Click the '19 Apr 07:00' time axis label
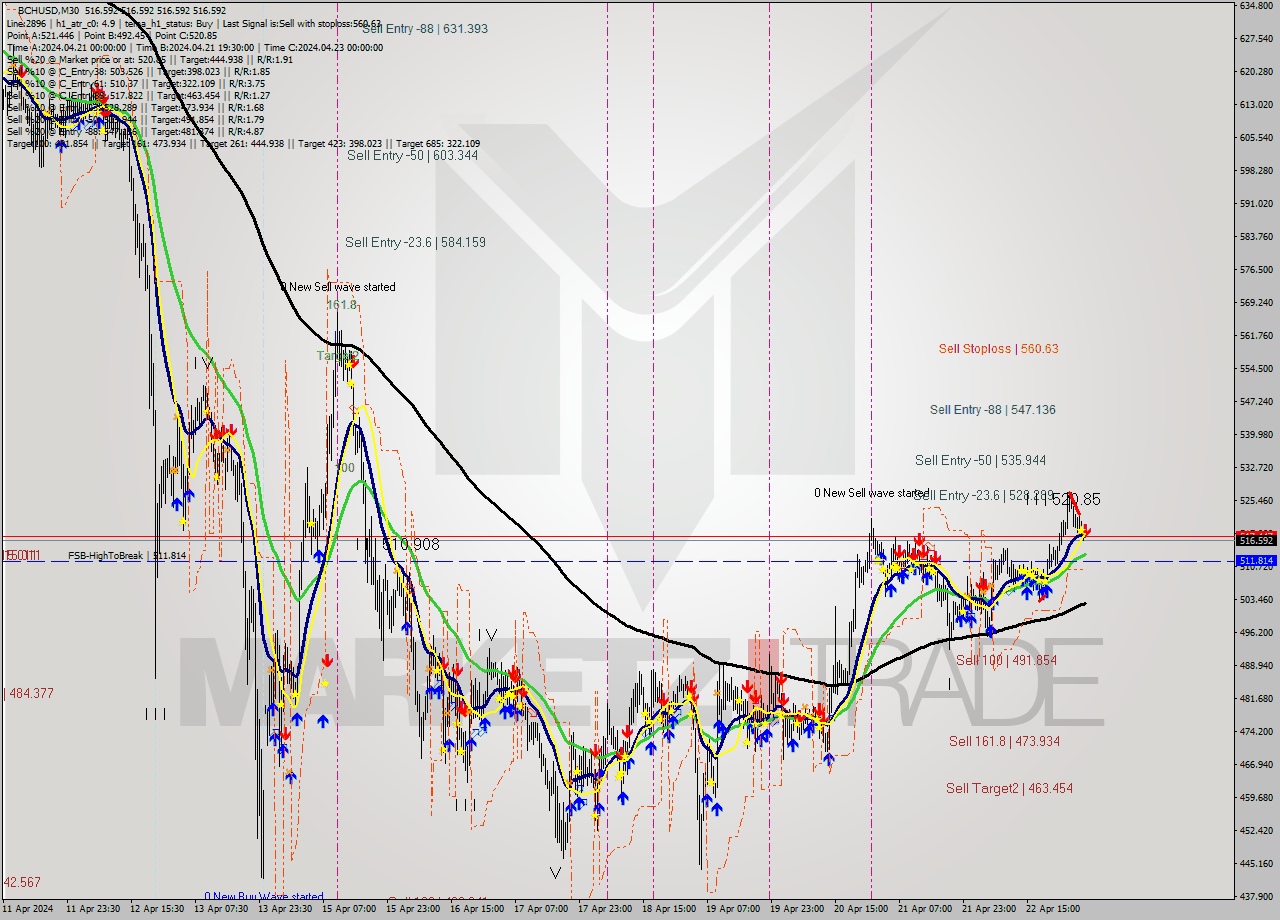Screen dimensions: 1280x920 pos(733,909)
